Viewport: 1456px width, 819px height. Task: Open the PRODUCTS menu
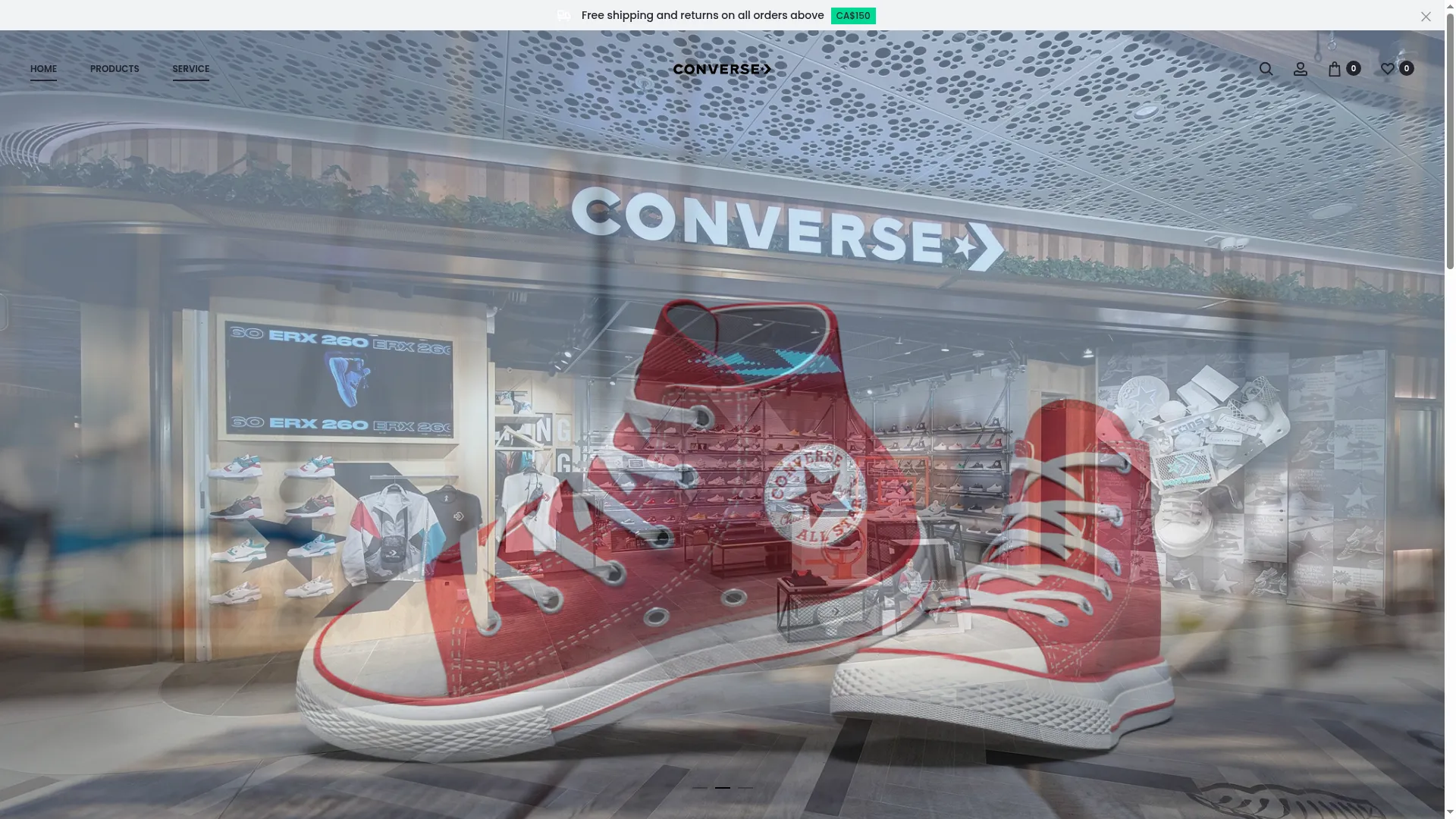point(115,69)
